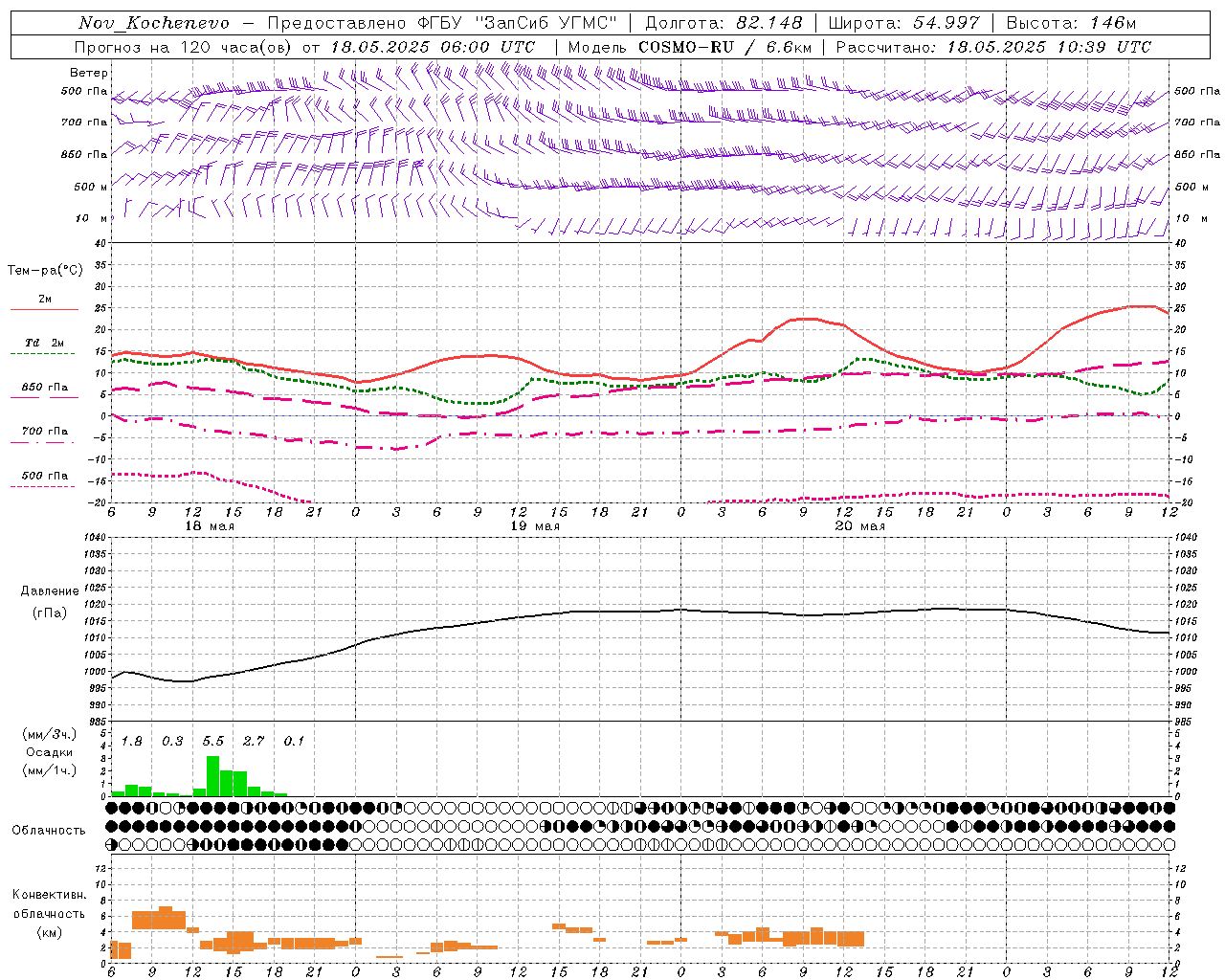Click the tallest green precipitation bar
The image size is (1225, 980).
(x=212, y=776)
